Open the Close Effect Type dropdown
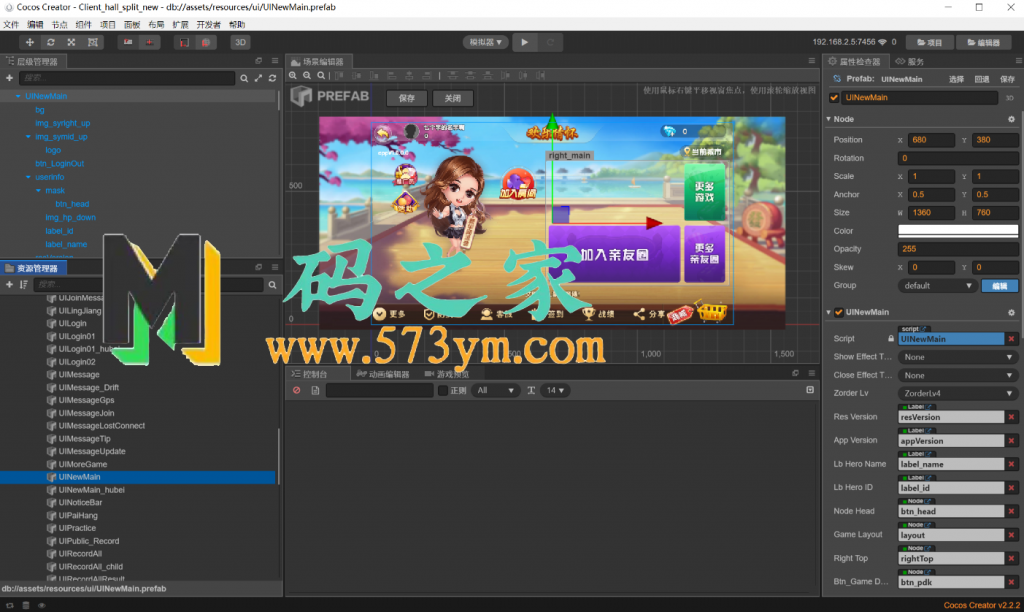 tap(958, 376)
